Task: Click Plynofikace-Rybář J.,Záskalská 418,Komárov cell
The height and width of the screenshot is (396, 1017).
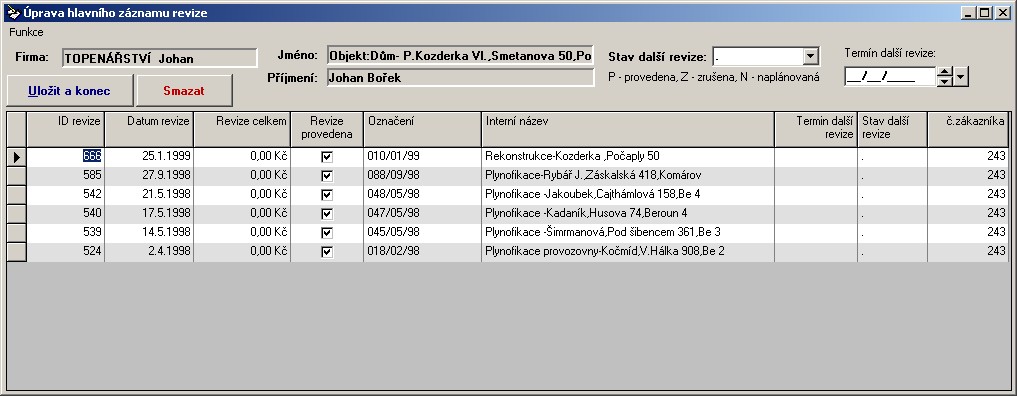Action: 628,176
